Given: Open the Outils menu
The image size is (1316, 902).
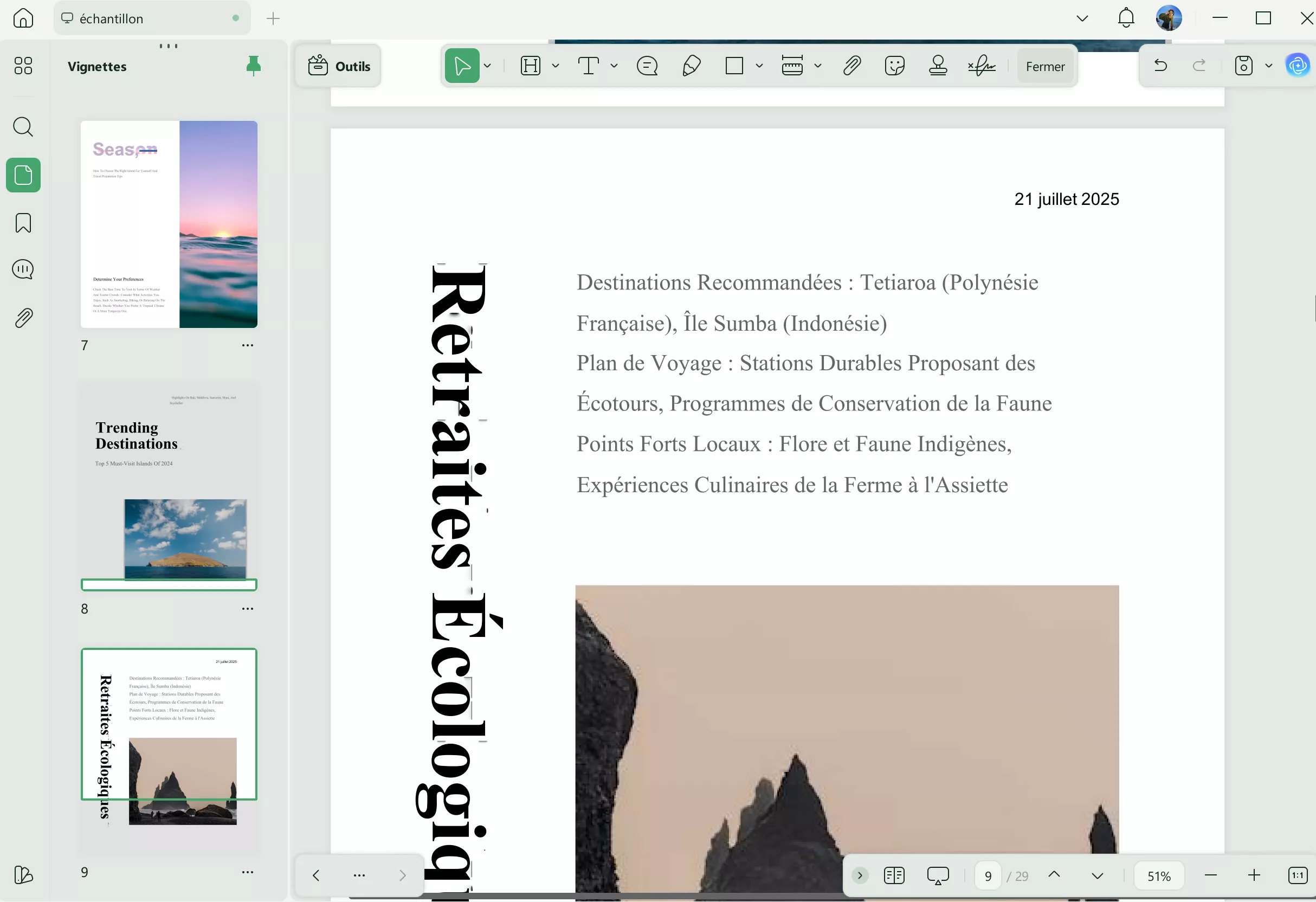Looking at the screenshot, I should [x=338, y=66].
